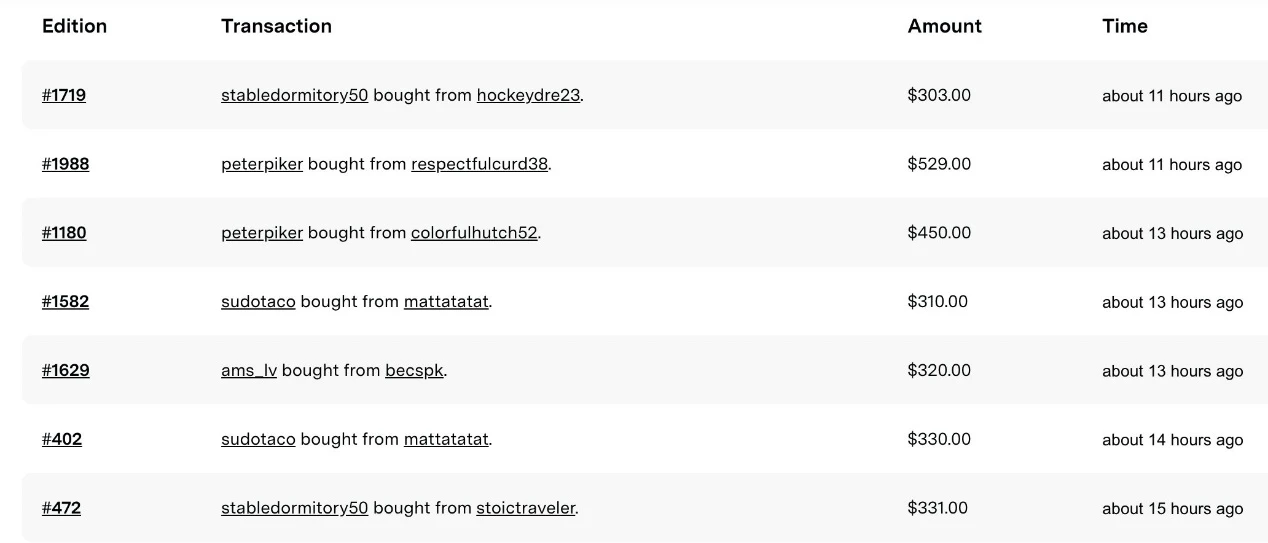
Task: Open edition #402 link
Action: point(62,439)
